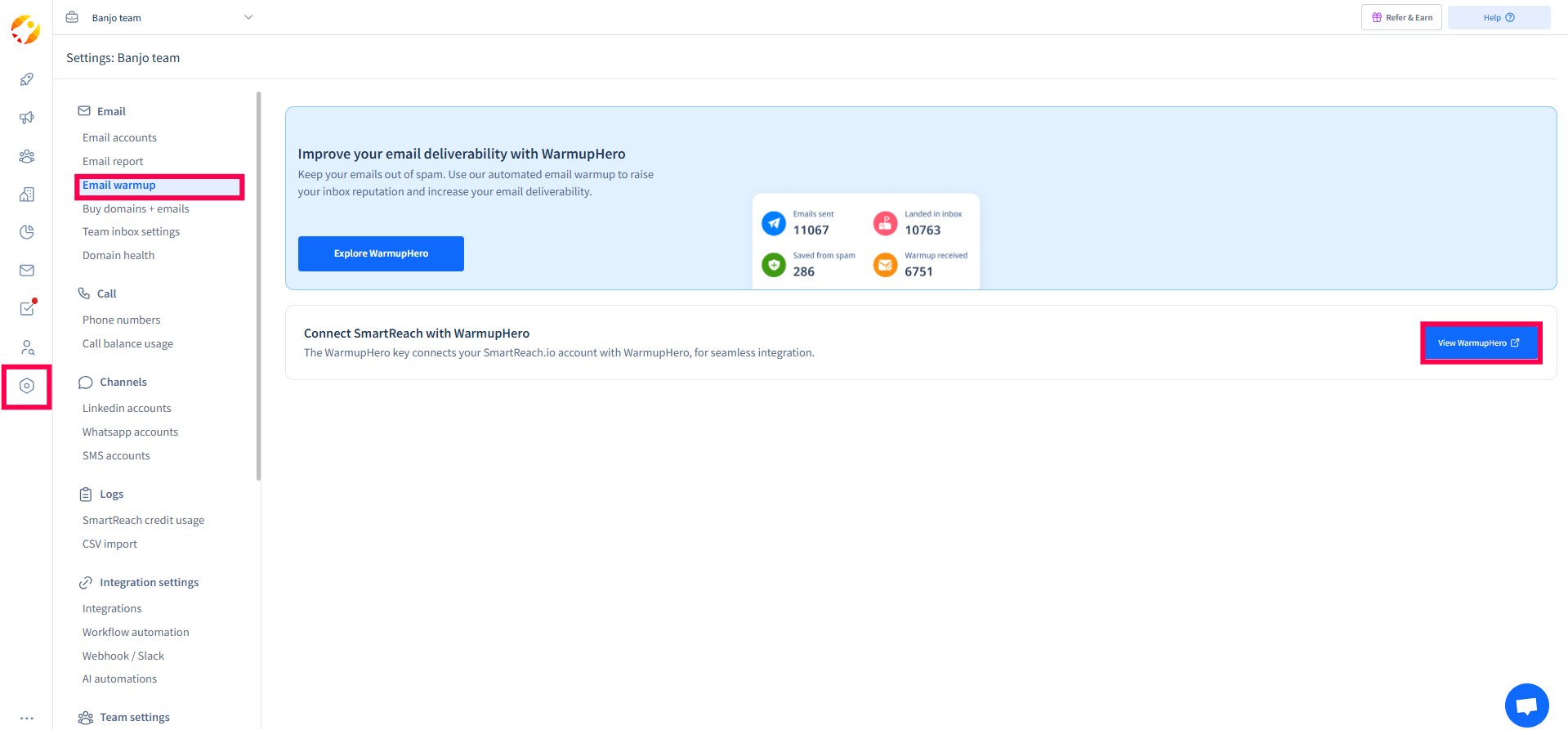Open accounts building sidebar icon
The height and width of the screenshot is (730, 1568).
(x=27, y=194)
